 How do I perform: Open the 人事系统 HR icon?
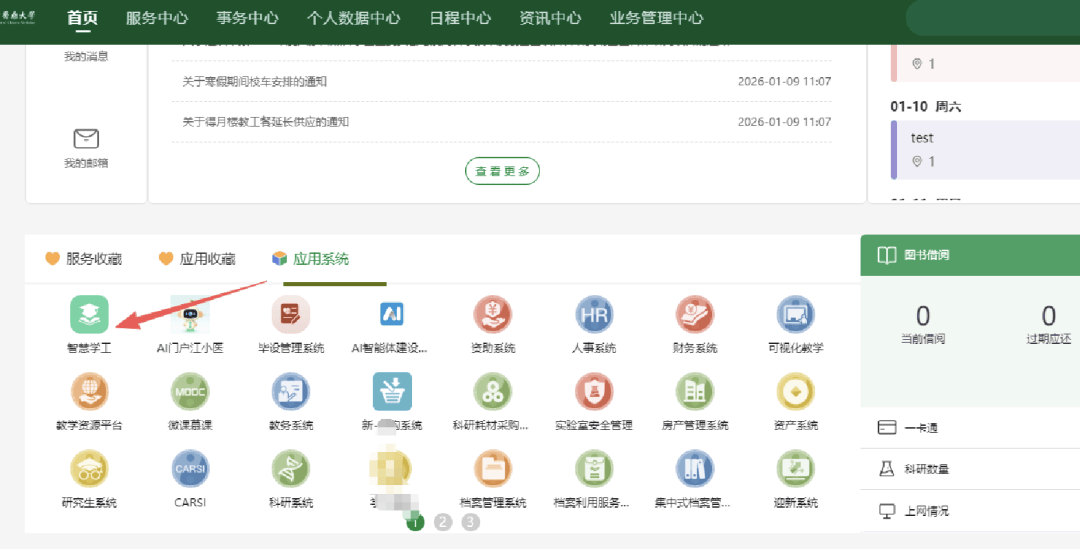point(594,315)
